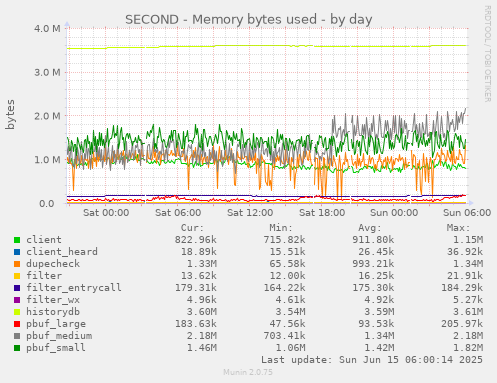Click the 'Sat 12:00' time axis label
The height and width of the screenshot is (383, 497).
point(250,213)
